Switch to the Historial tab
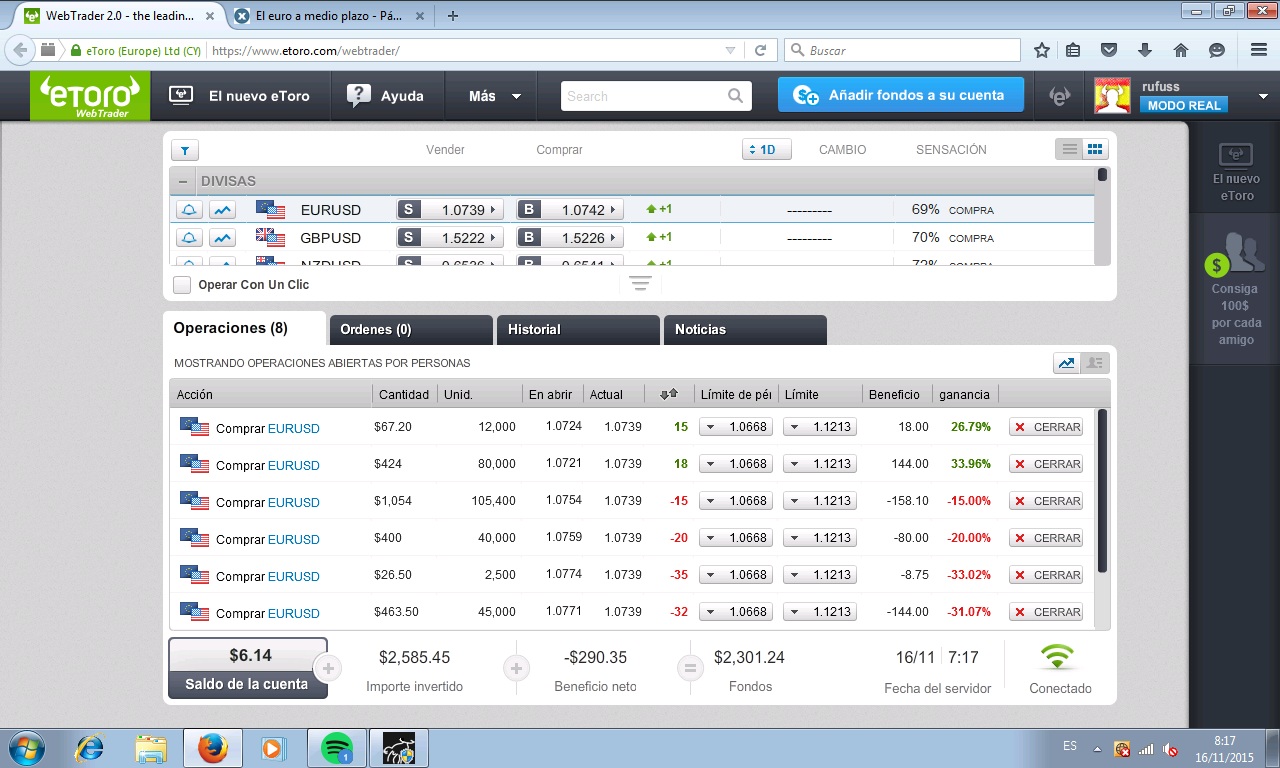This screenshot has width=1280, height=768. [578, 330]
